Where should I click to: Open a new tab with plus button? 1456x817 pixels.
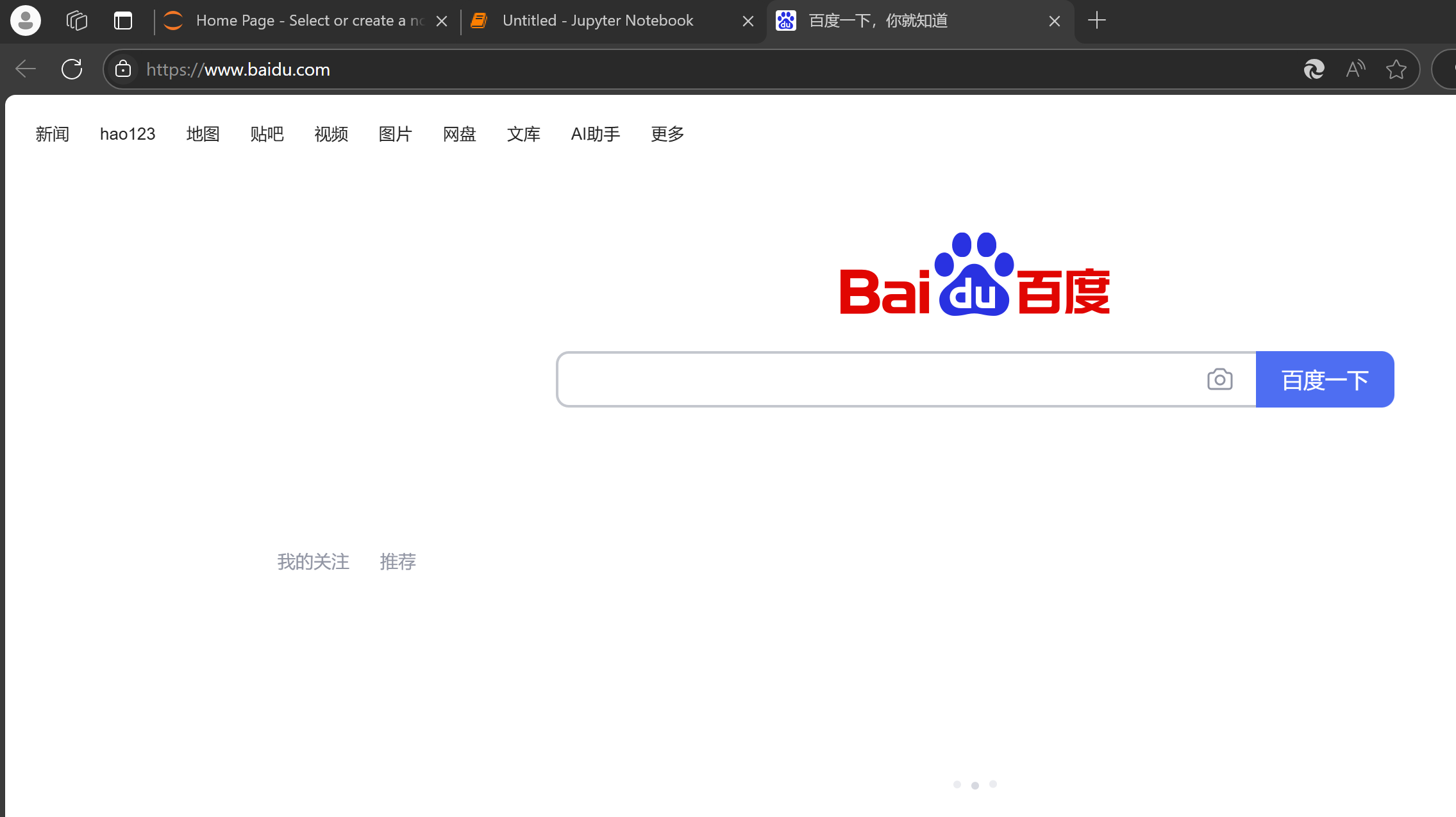[1097, 21]
